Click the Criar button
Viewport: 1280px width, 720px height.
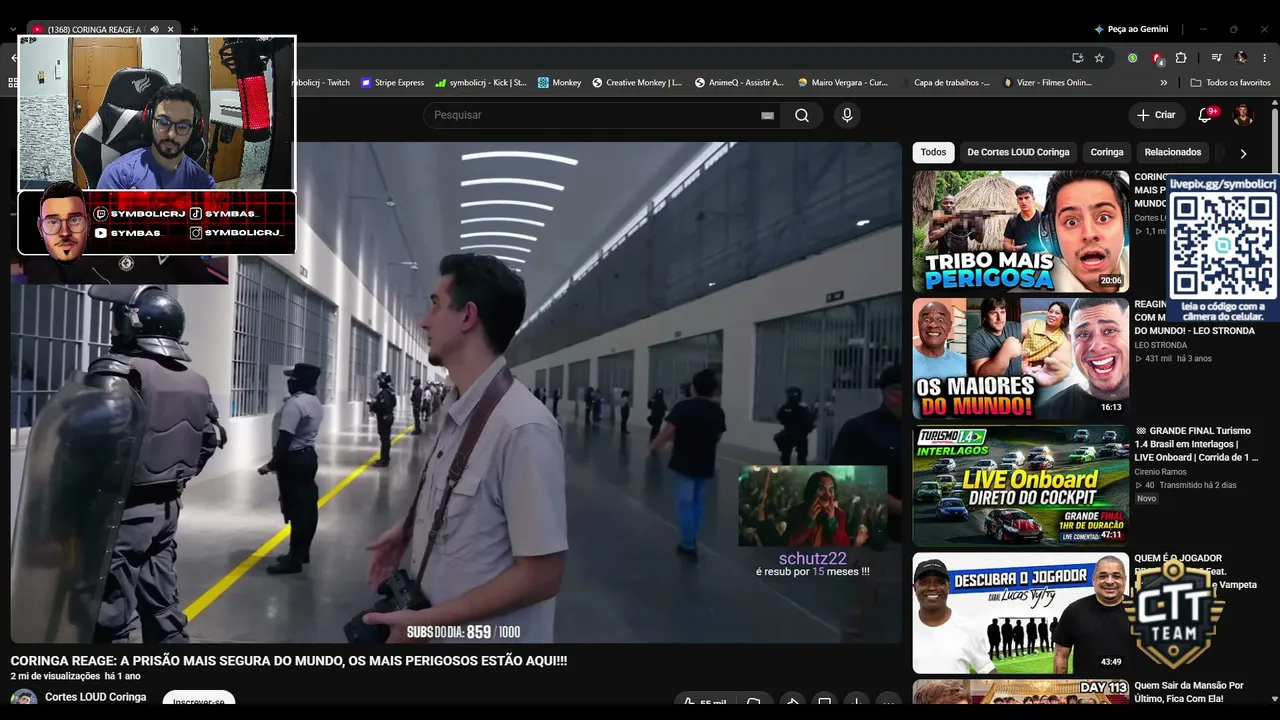click(1156, 115)
